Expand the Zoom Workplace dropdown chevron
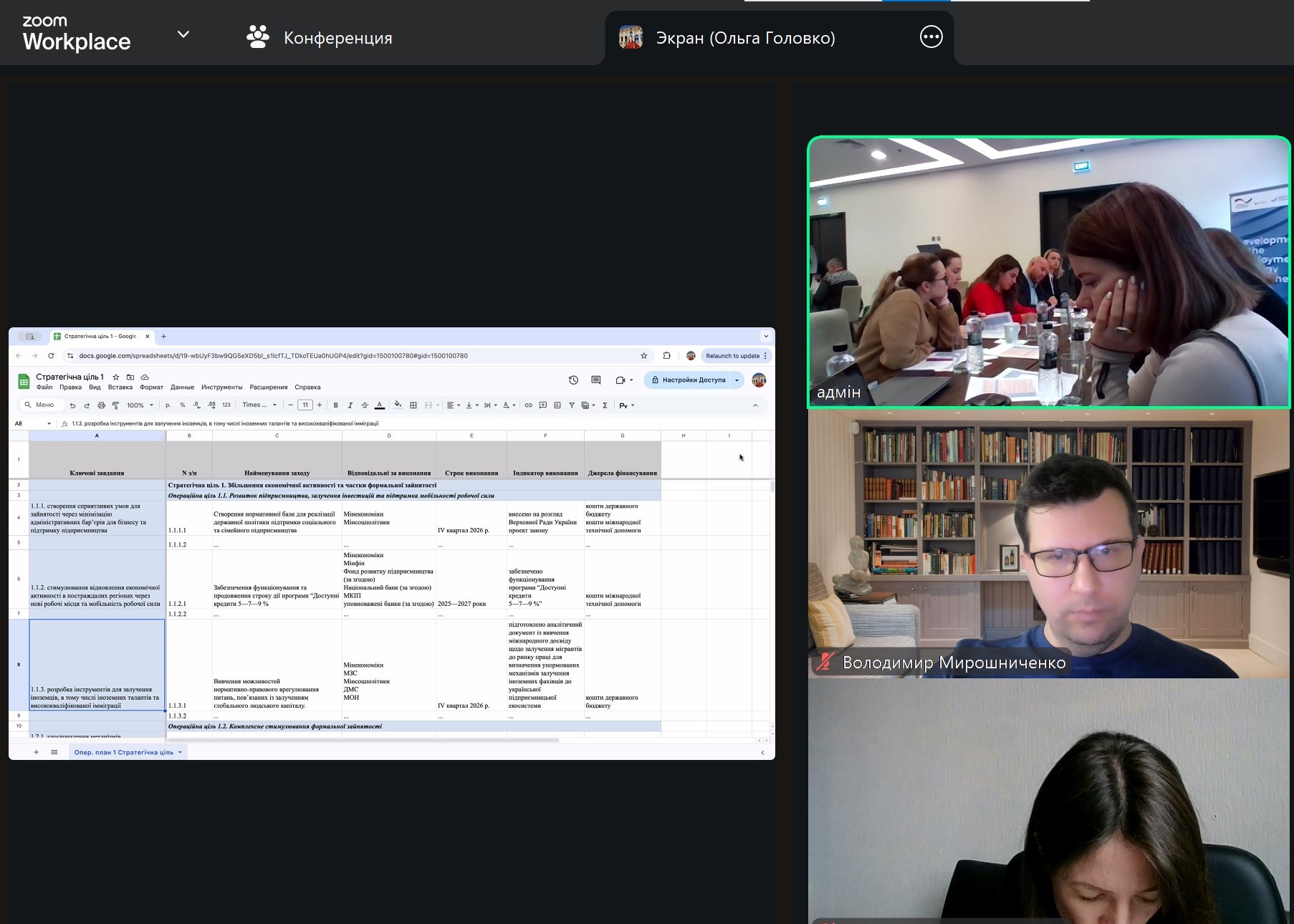This screenshot has height=924, width=1294. coord(183,34)
